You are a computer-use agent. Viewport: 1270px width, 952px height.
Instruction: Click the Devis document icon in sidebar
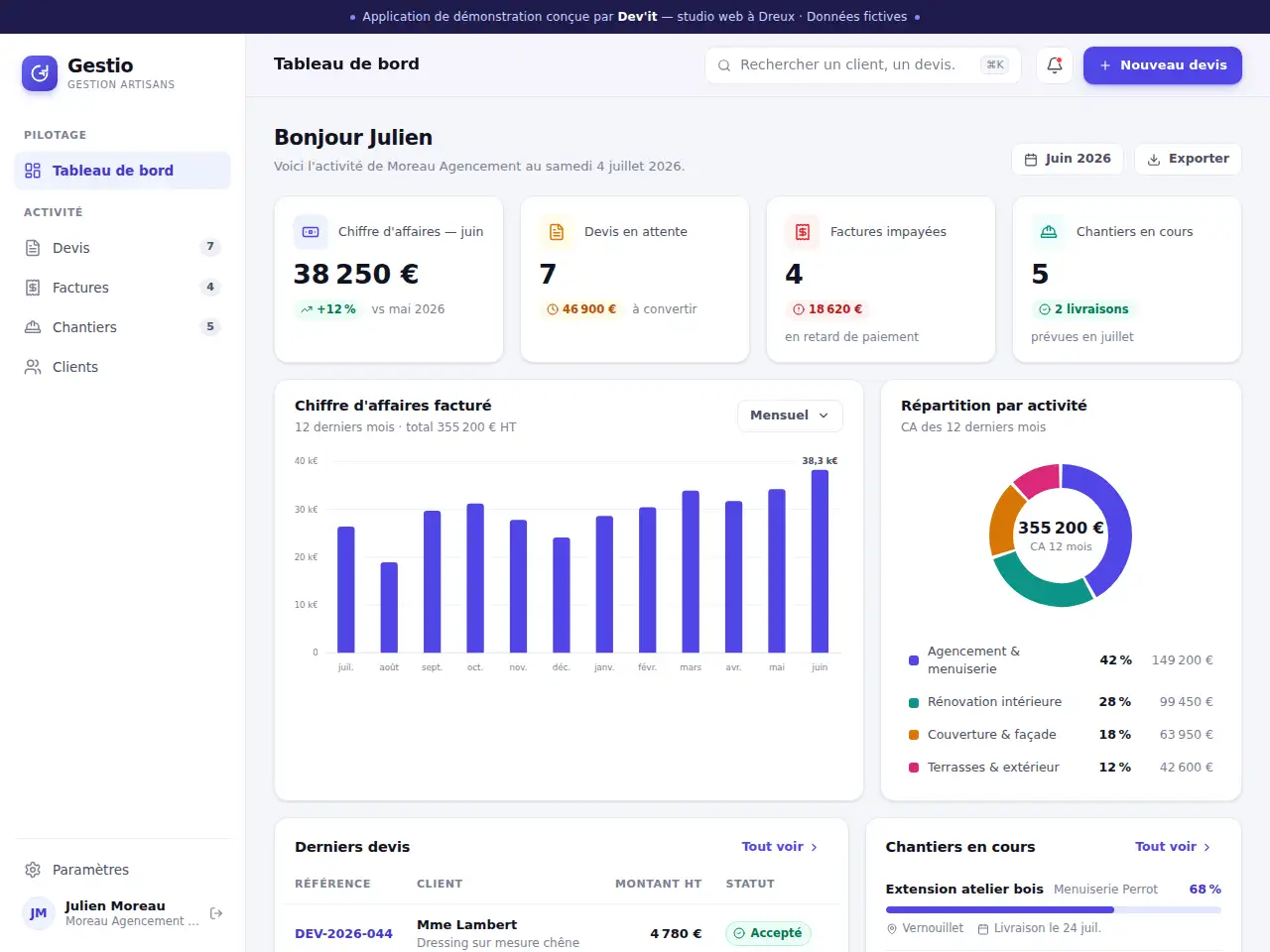tap(33, 248)
